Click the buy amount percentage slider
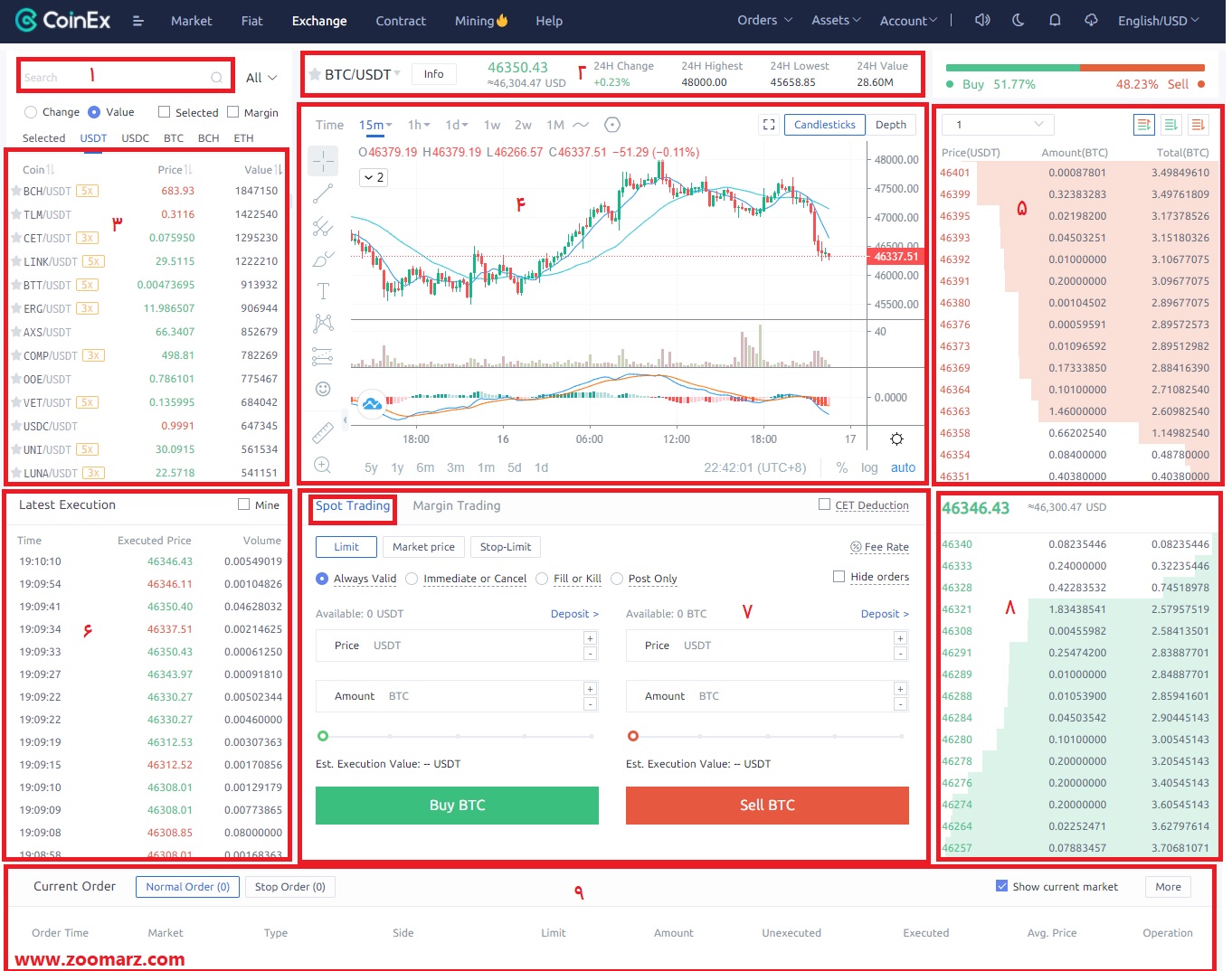 coord(457,736)
